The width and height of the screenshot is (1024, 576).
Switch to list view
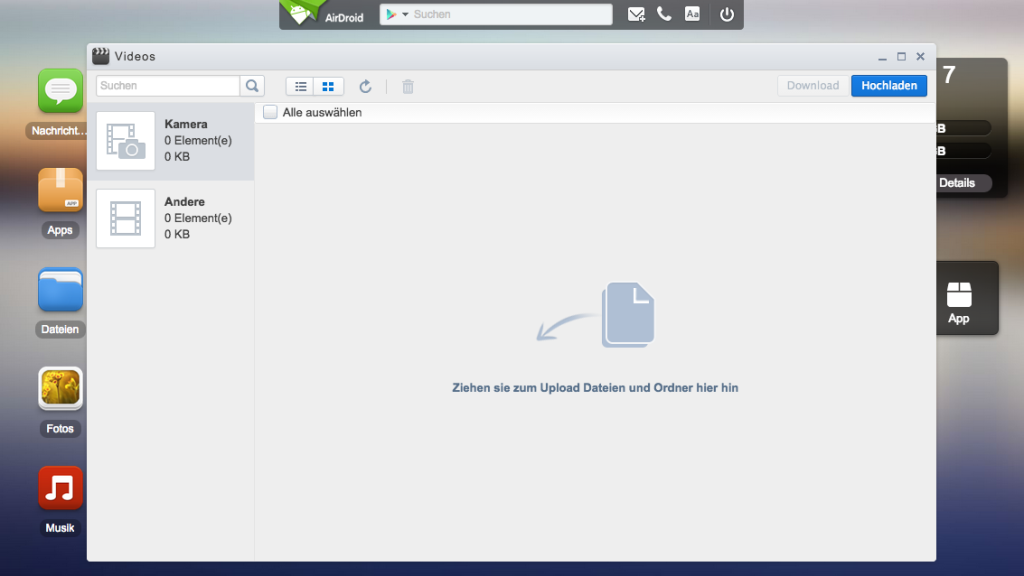point(301,86)
